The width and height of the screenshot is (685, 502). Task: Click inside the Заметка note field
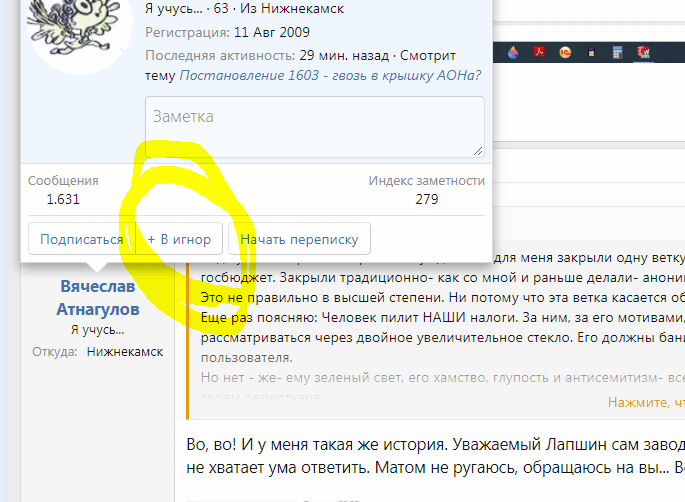click(x=315, y=127)
